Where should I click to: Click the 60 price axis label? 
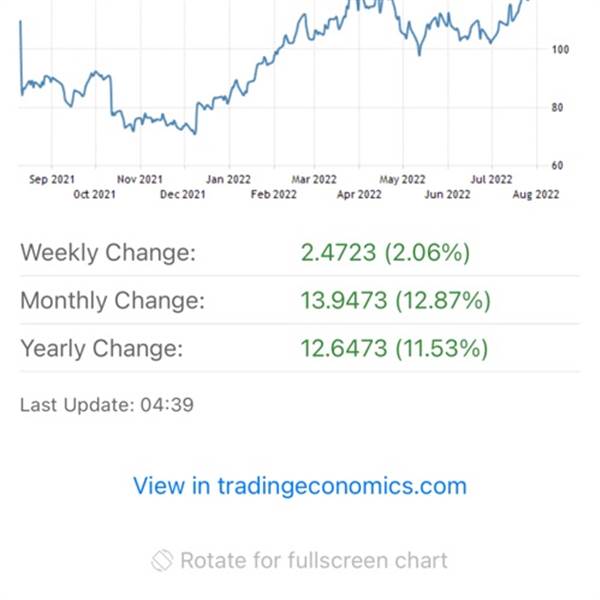tap(557, 166)
